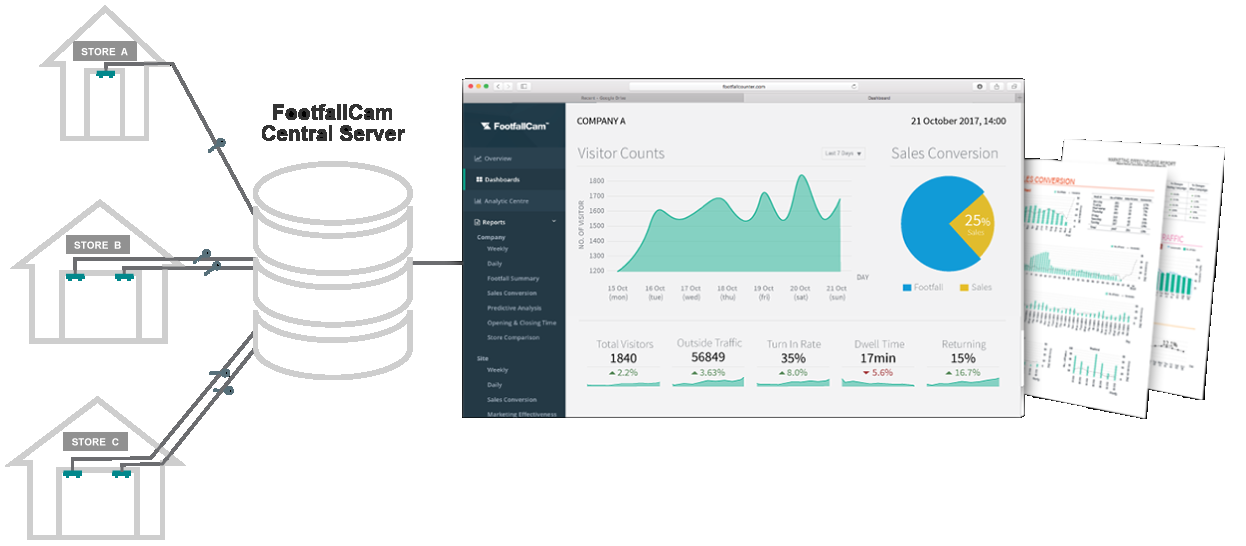Screen dimensions: 1246x546
Task: Select the Dashboard browser tab
Action: 879,98
